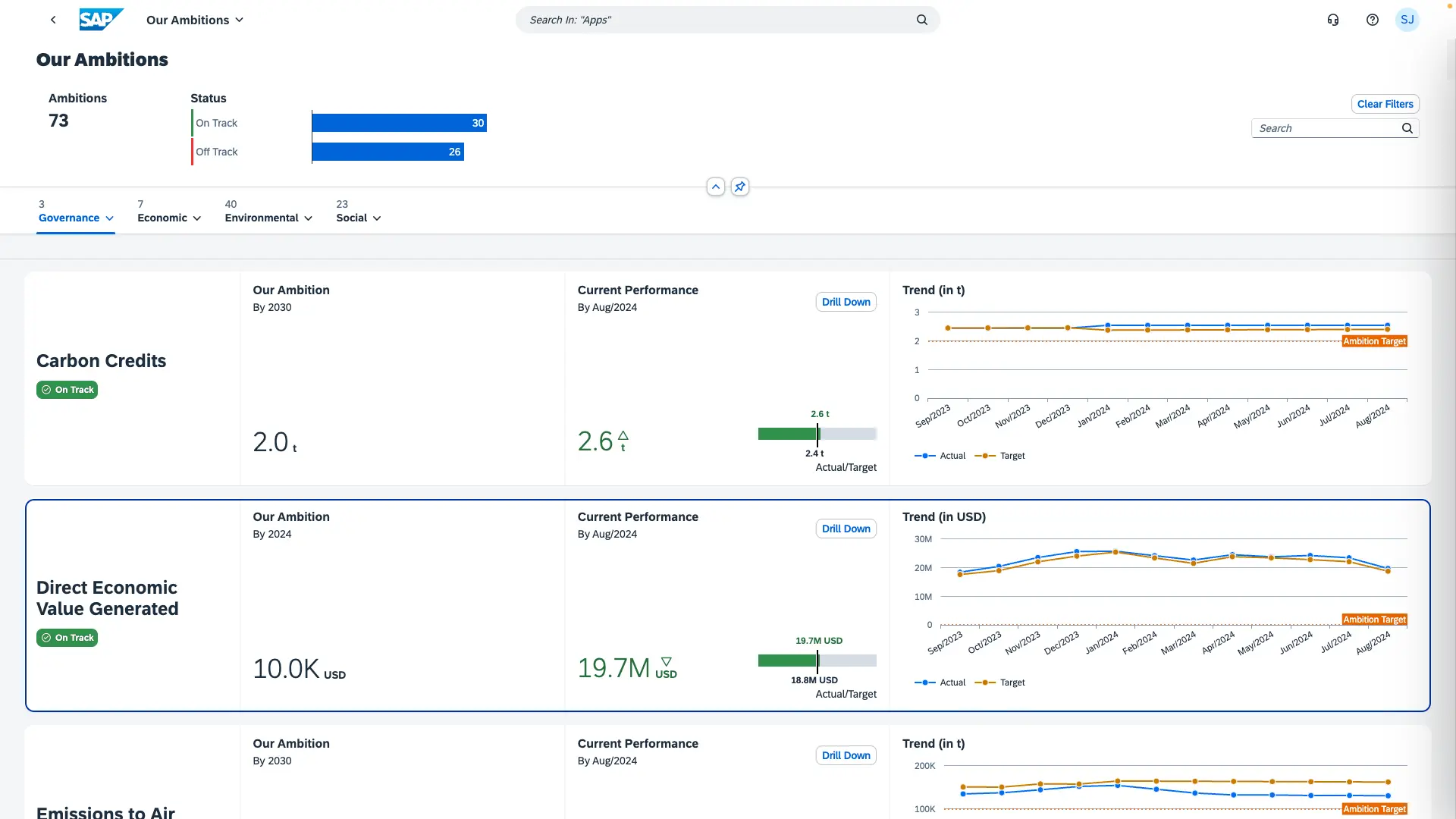The width and height of the screenshot is (1456, 819).
Task: Click the On Track badge under Direct Economic Value
Action: point(67,638)
